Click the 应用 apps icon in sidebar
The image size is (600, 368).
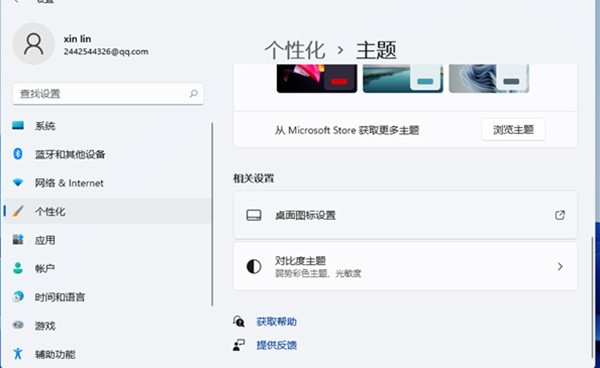18,239
